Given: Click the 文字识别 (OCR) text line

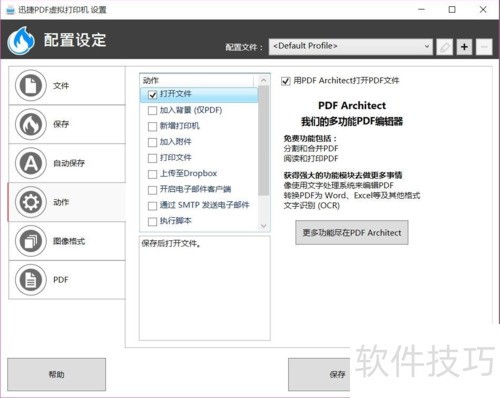Looking at the screenshot, I should tap(312, 206).
